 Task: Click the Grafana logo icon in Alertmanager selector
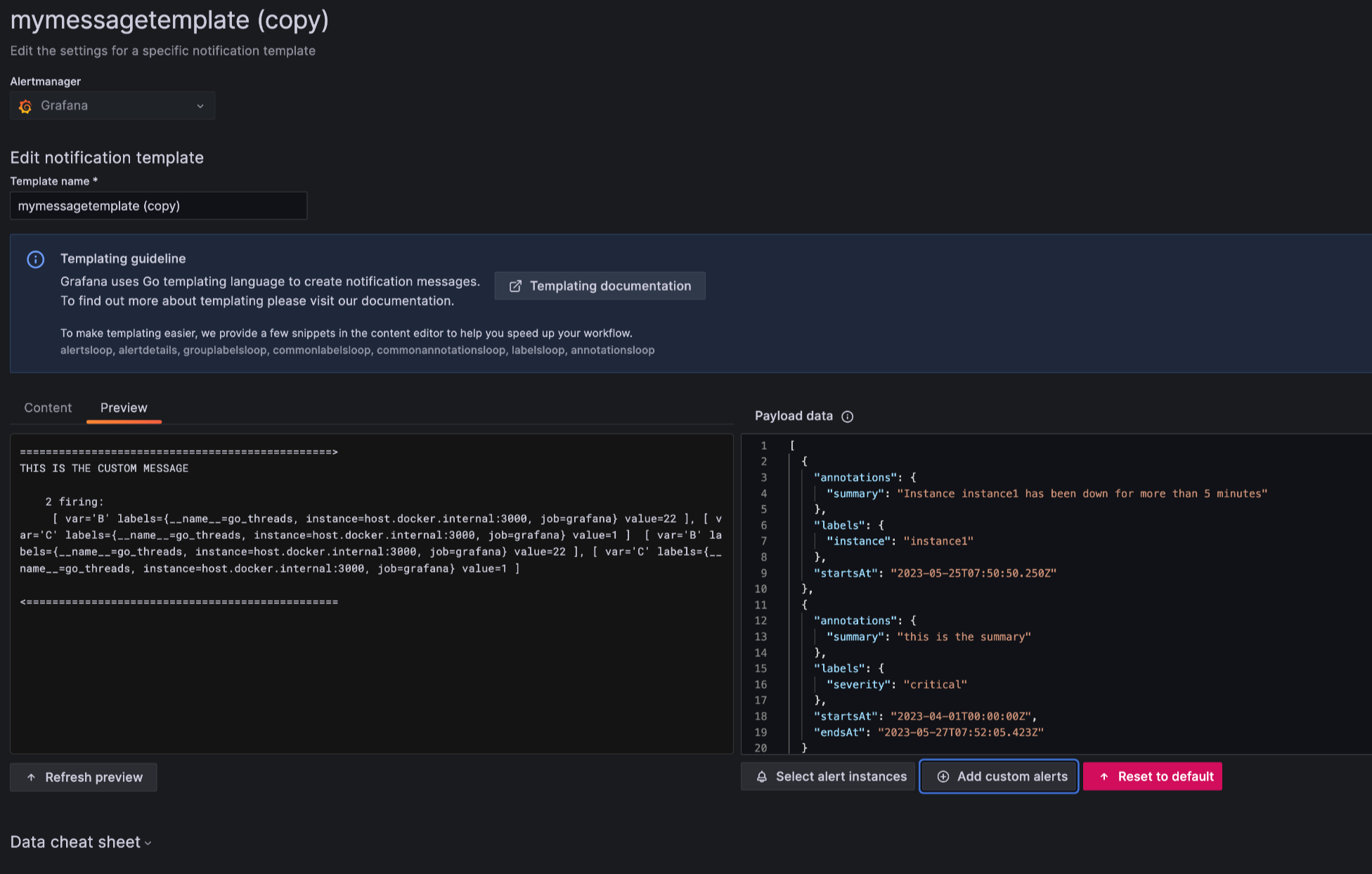[25, 106]
